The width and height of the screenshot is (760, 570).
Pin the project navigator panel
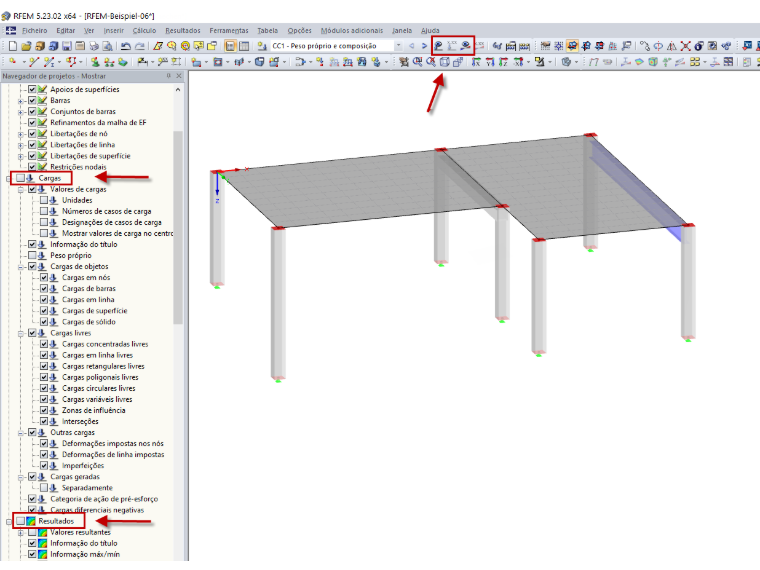pyautogui.click(x=169, y=76)
